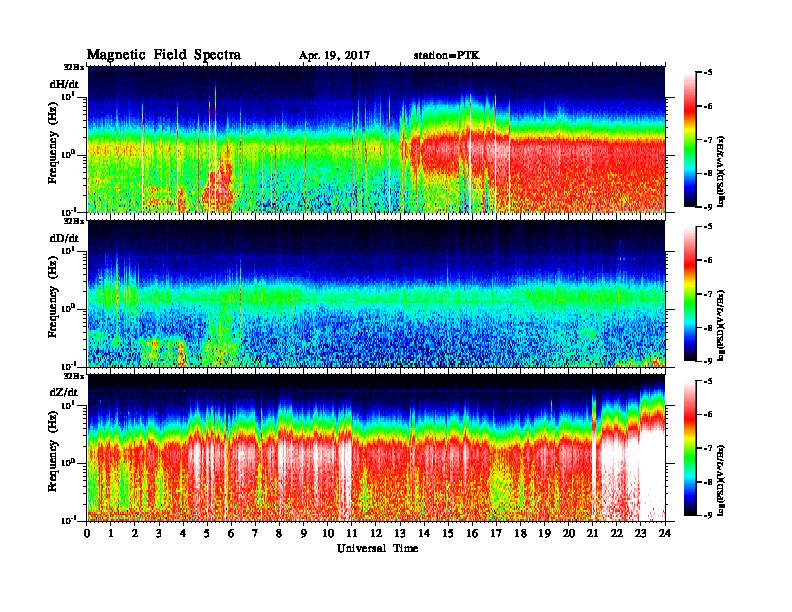Click the "station=PTK" label
Viewport: 792px width, 612px height.
(x=447, y=56)
